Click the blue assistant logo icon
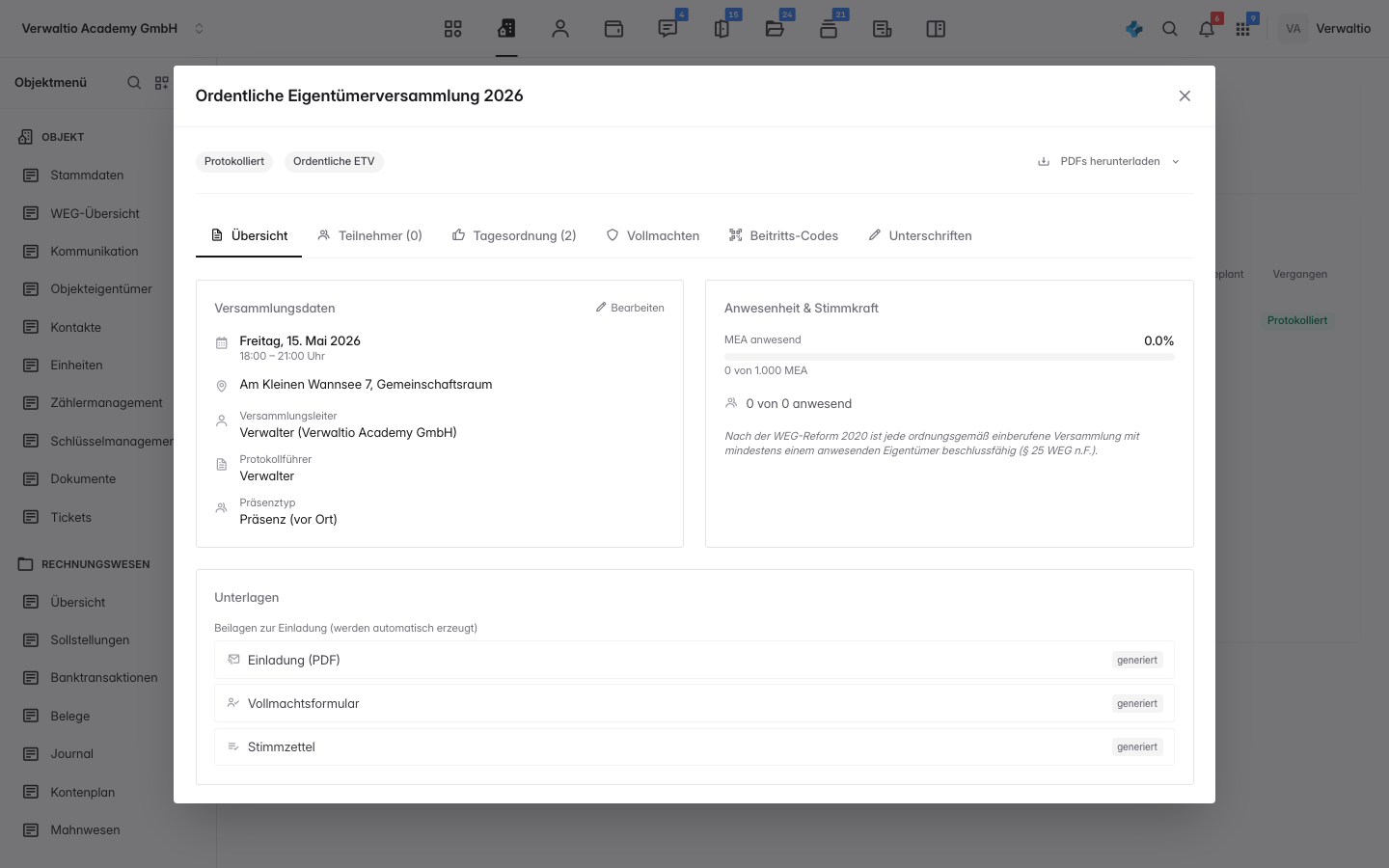 [x=1134, y=29]
